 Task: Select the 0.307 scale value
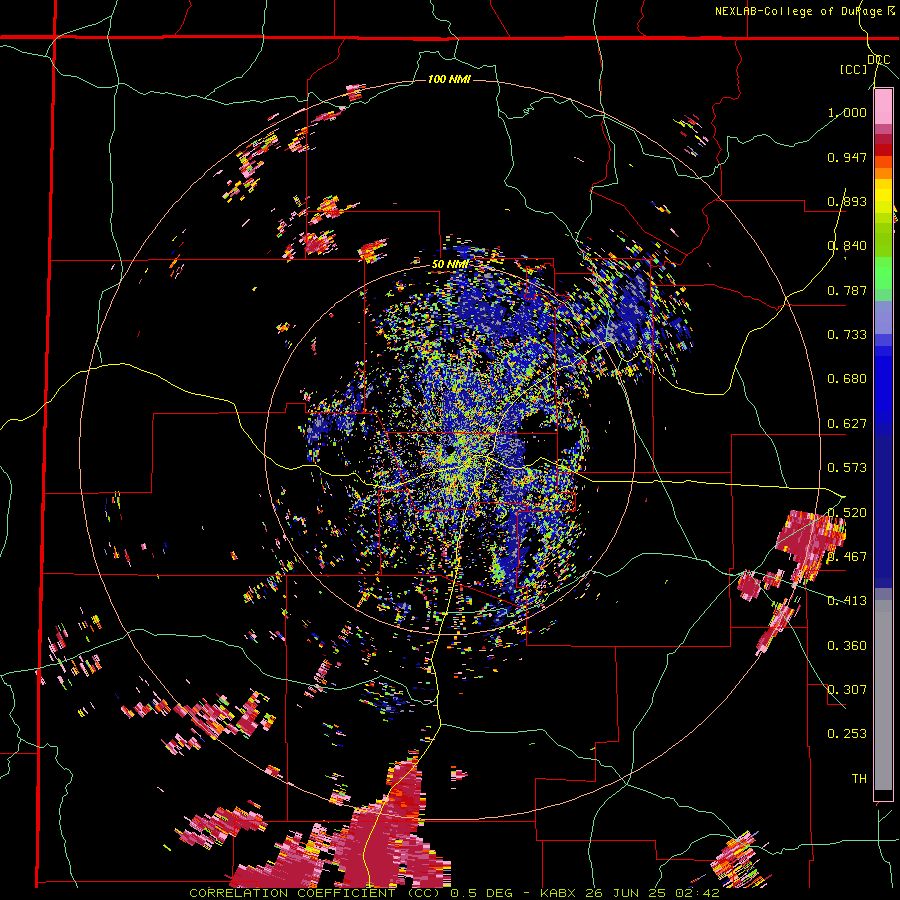[847, 689]
